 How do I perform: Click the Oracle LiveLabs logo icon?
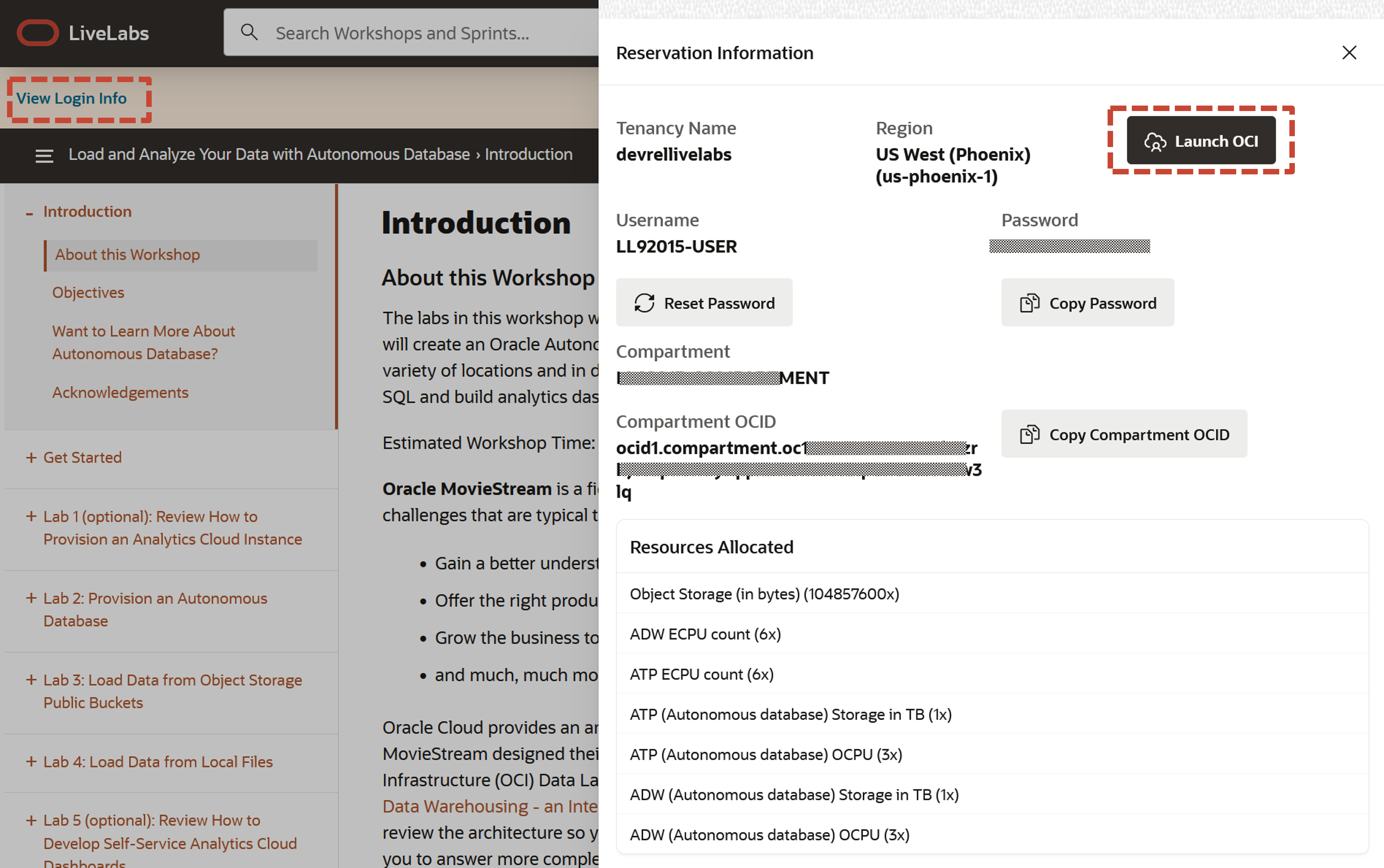tap(38, 33)
